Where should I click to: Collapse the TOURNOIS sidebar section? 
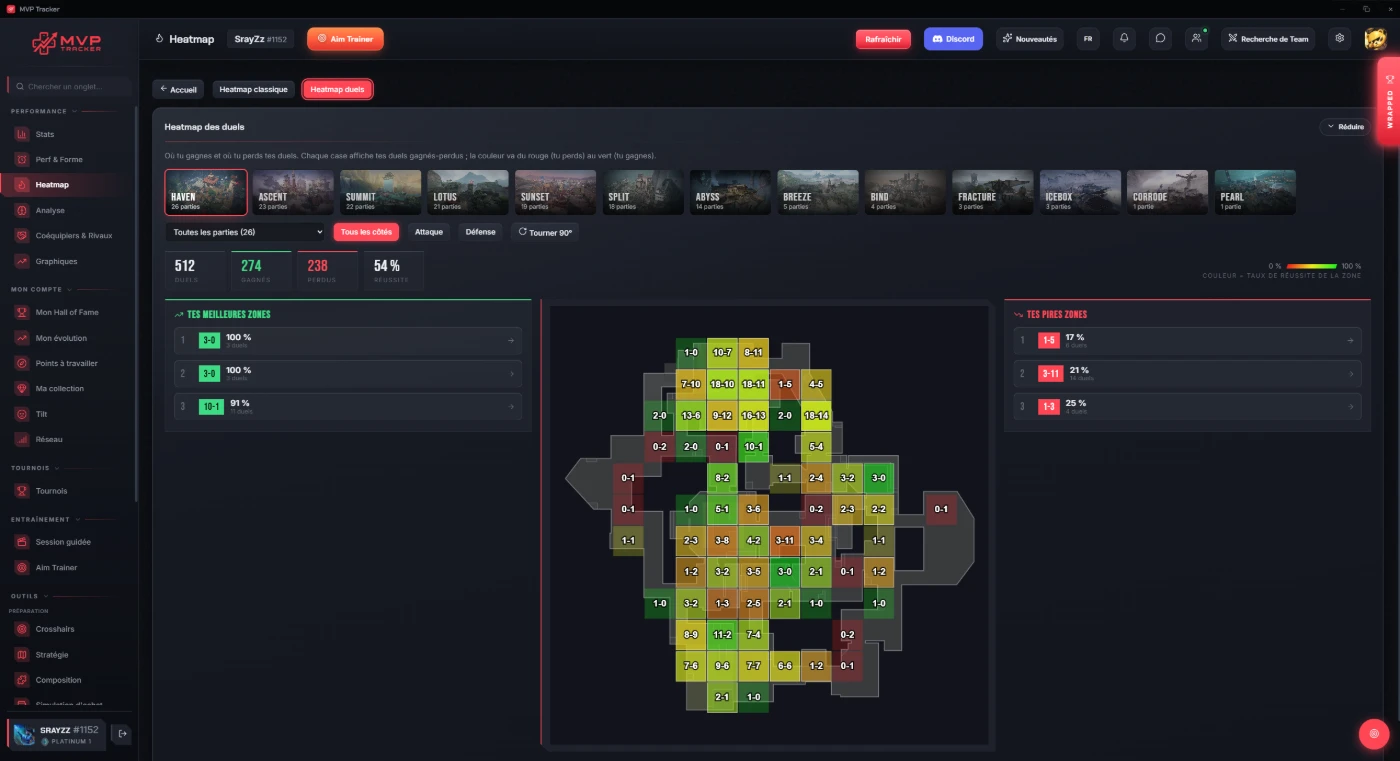pos(34,467)
